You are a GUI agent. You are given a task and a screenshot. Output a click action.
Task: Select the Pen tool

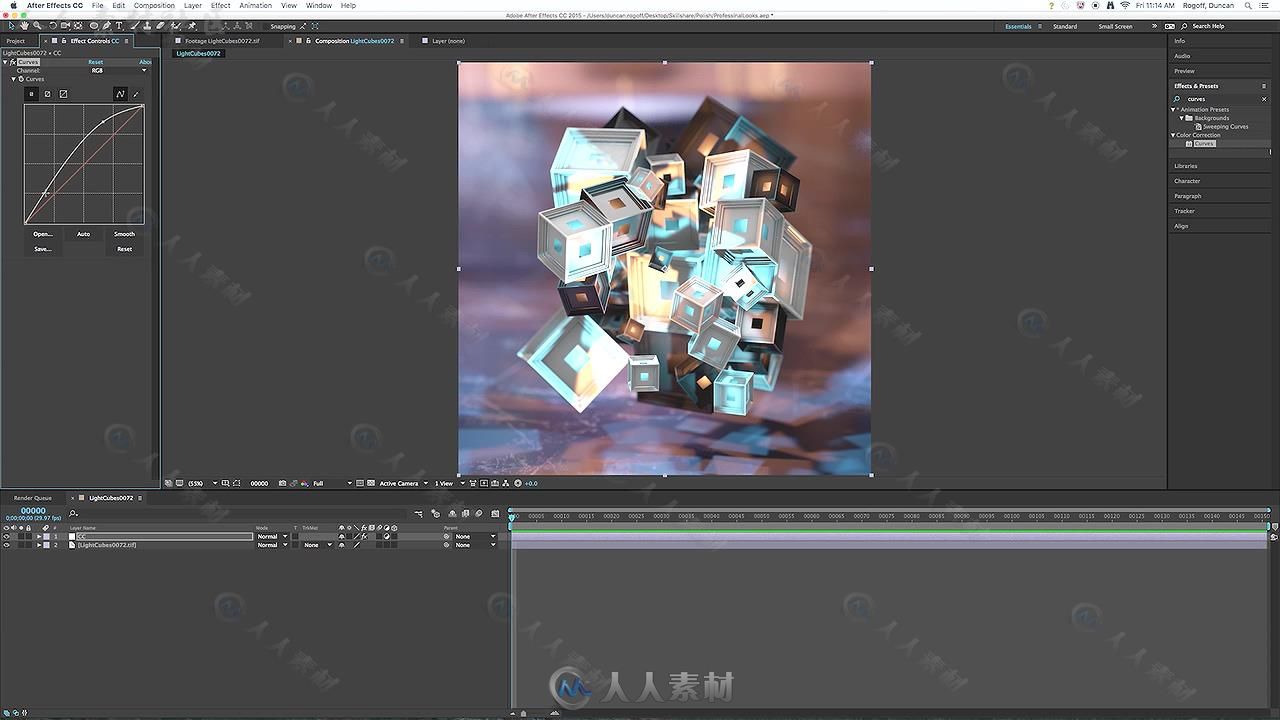106,25
